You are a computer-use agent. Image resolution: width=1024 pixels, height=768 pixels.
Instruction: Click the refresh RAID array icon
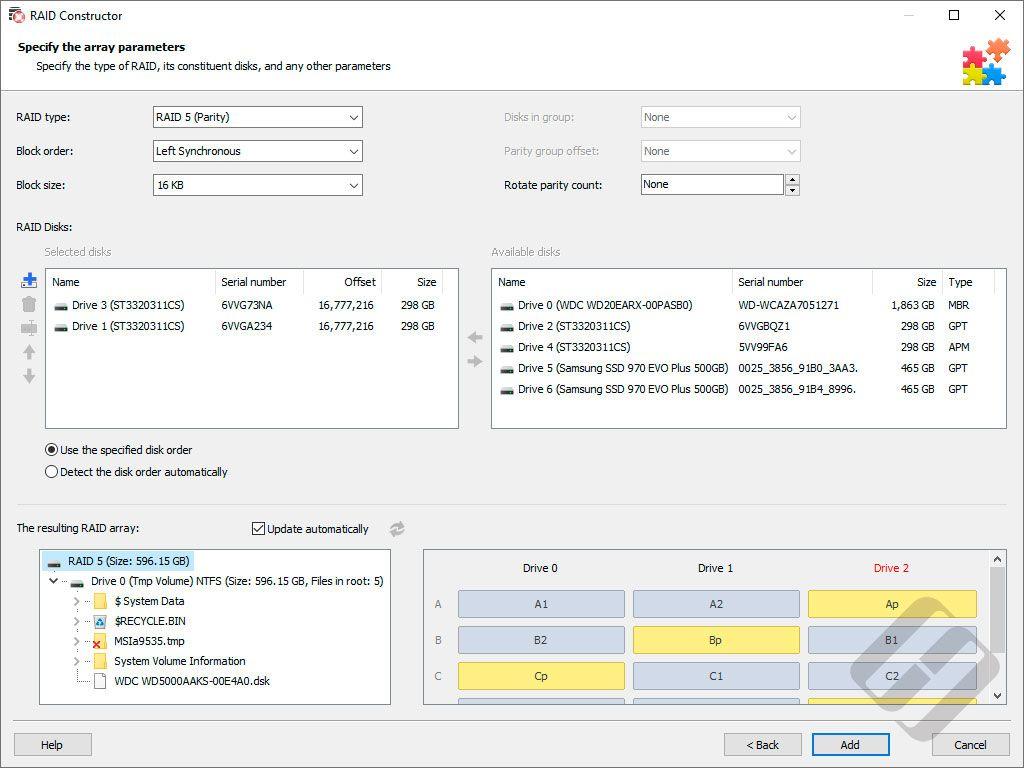397,528
